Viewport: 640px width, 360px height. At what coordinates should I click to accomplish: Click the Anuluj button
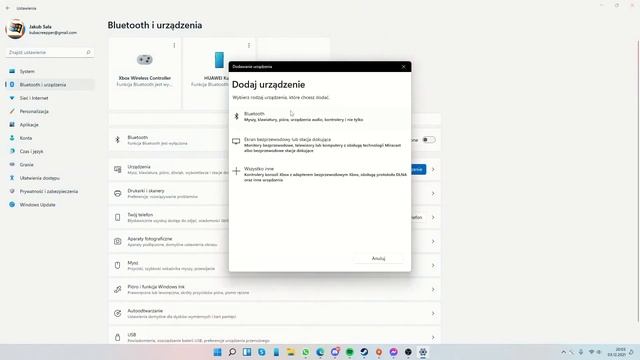click(378, 258)
